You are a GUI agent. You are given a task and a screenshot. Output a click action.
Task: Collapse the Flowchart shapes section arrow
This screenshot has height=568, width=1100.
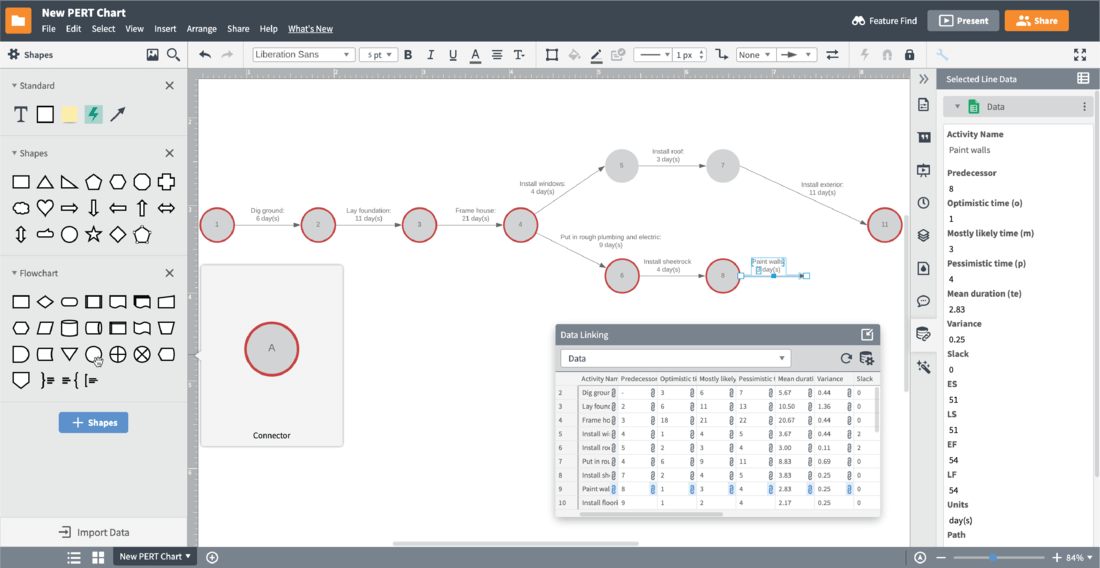click(x=15, y=273)
